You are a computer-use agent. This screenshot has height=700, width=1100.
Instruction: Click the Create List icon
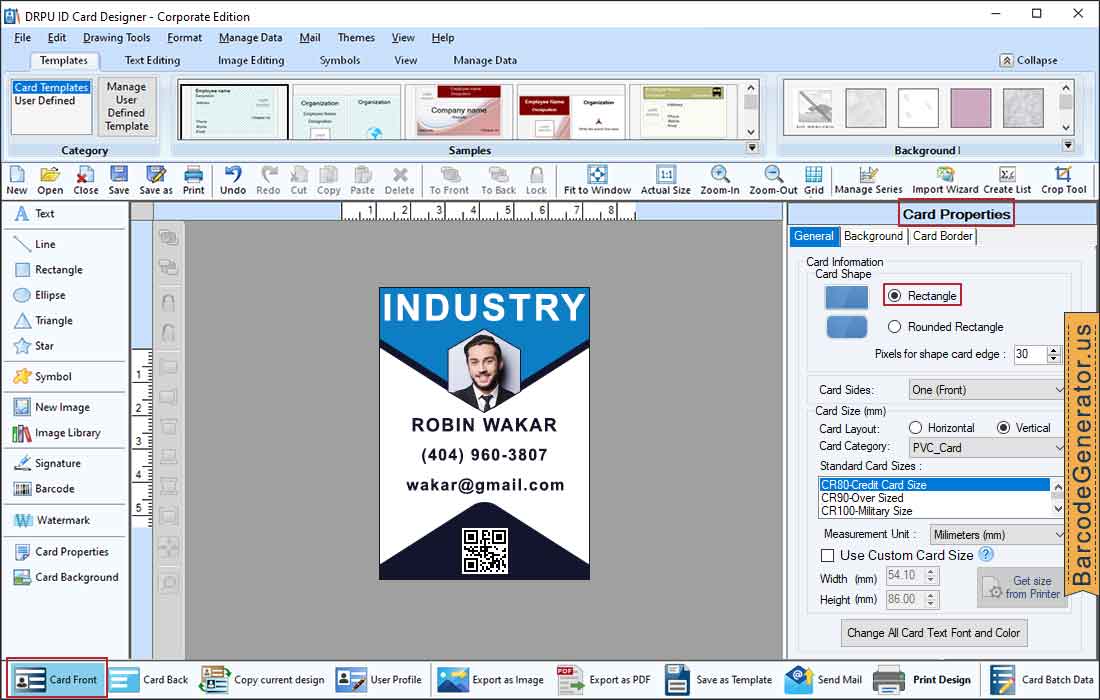1007,180
